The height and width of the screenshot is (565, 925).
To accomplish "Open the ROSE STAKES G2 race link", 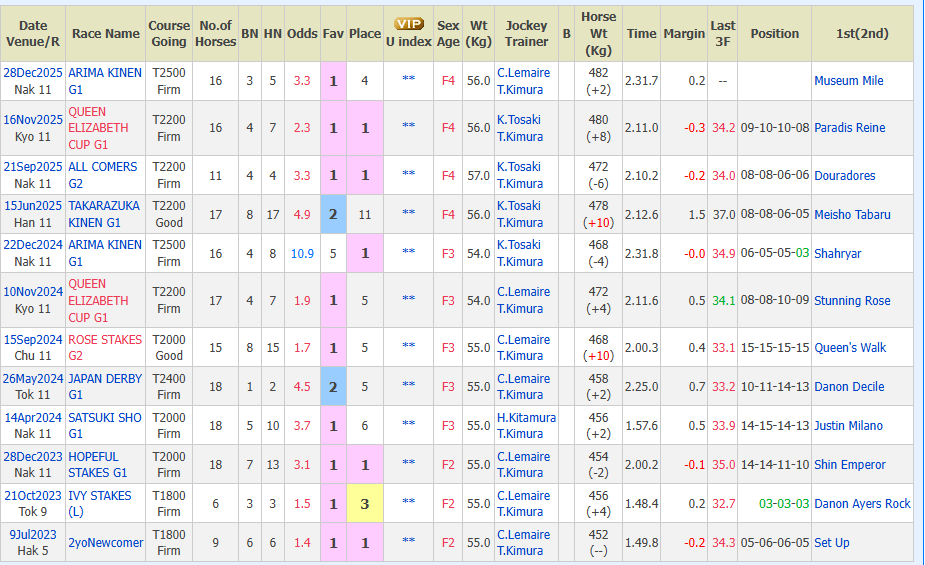I will coord(105,347).
